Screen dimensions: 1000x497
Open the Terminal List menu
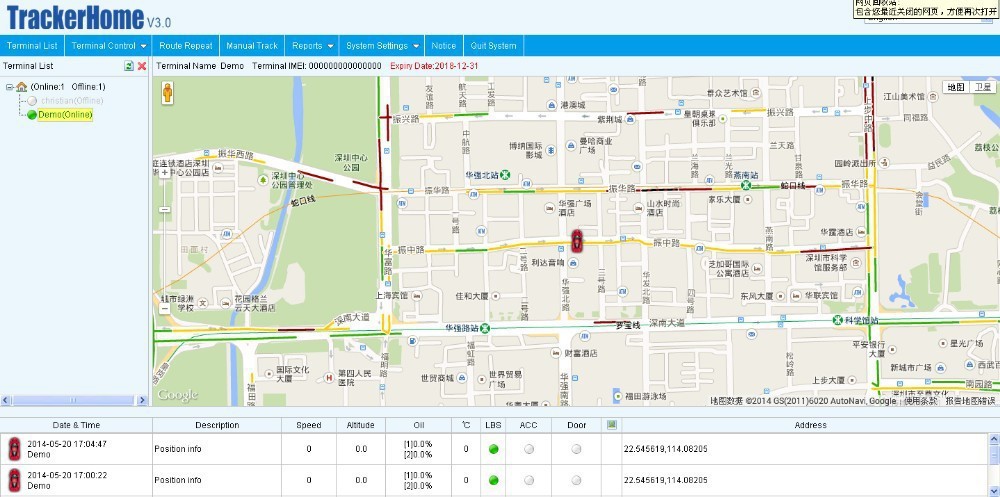pos(33,46)
